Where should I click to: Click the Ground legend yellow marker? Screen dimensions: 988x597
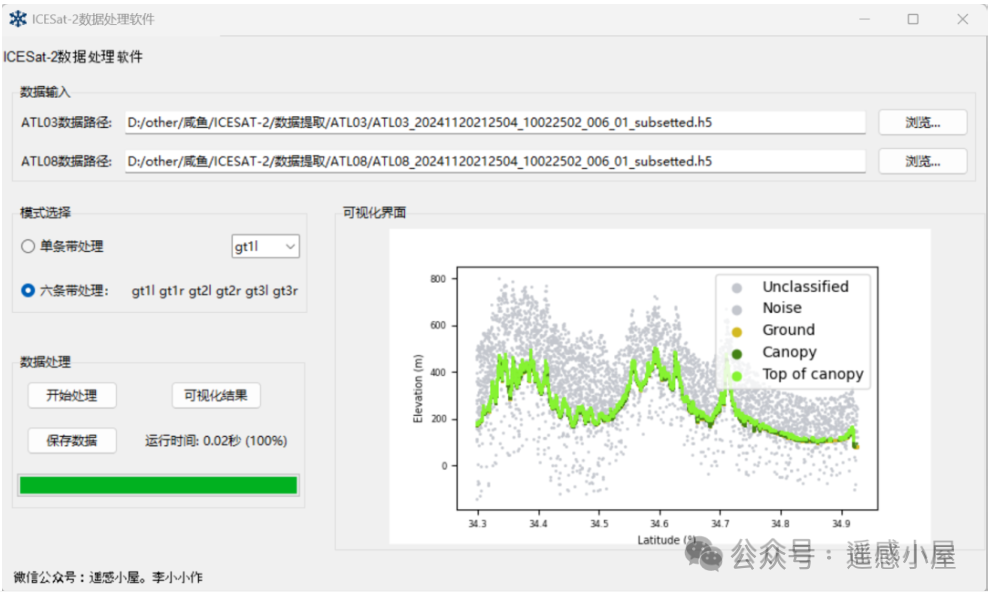[x=737, y=332]
